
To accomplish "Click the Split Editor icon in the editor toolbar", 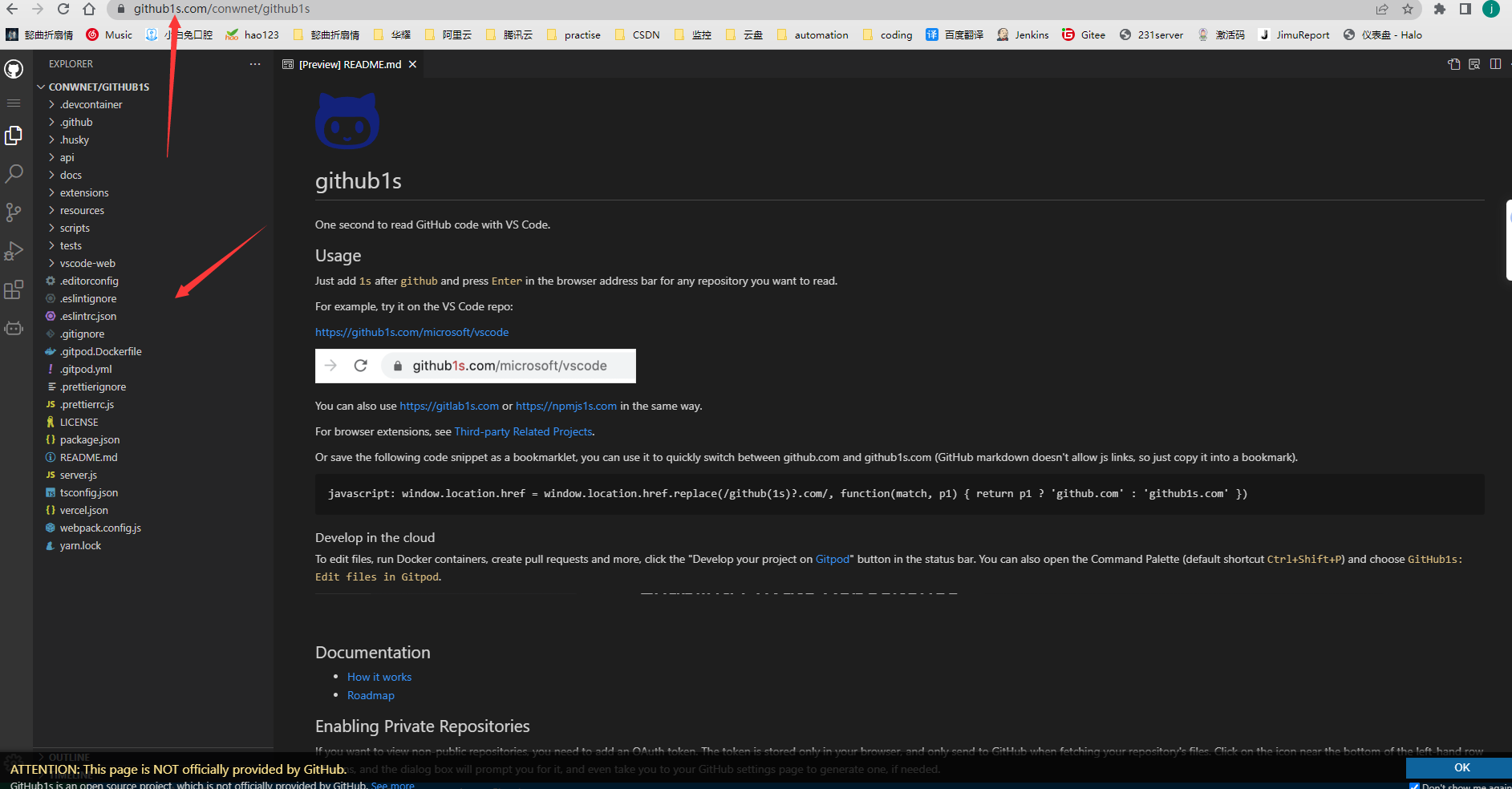I will click(1495, 64).
